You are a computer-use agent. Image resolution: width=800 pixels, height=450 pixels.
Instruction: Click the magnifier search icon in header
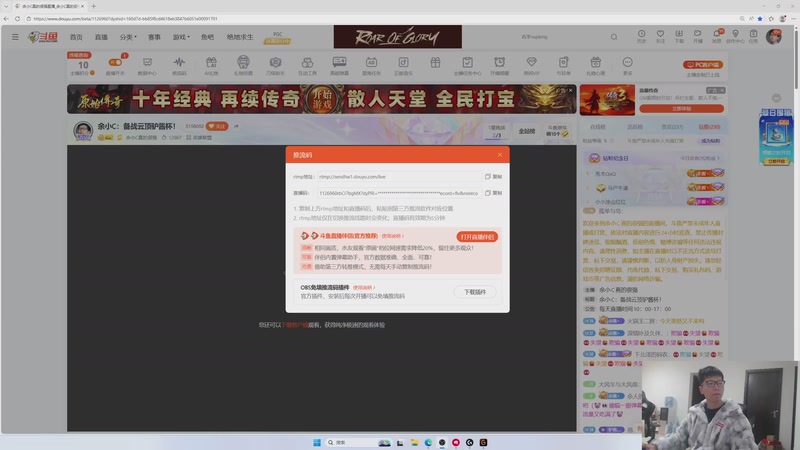click(x=614, y=37)
